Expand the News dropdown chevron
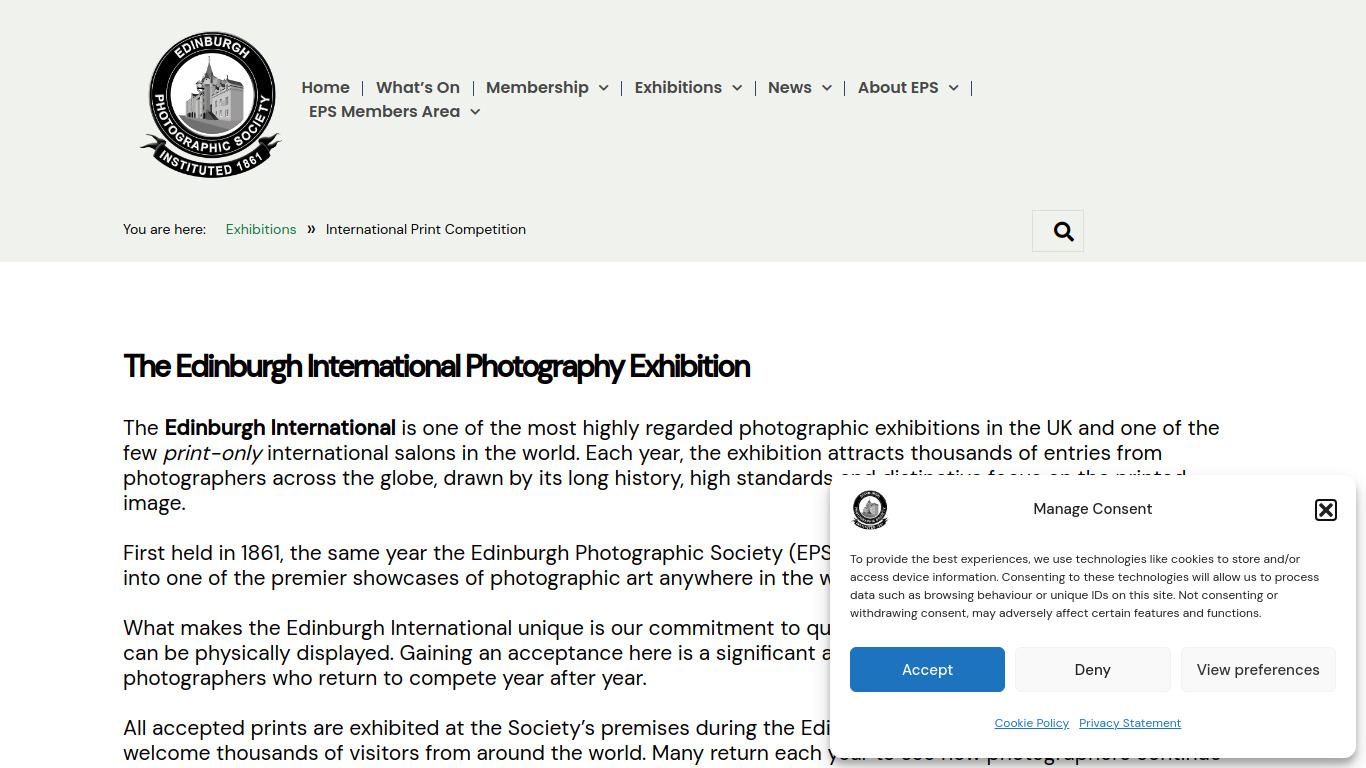This screenshot has width=1366, height=768. coord(827,88)
